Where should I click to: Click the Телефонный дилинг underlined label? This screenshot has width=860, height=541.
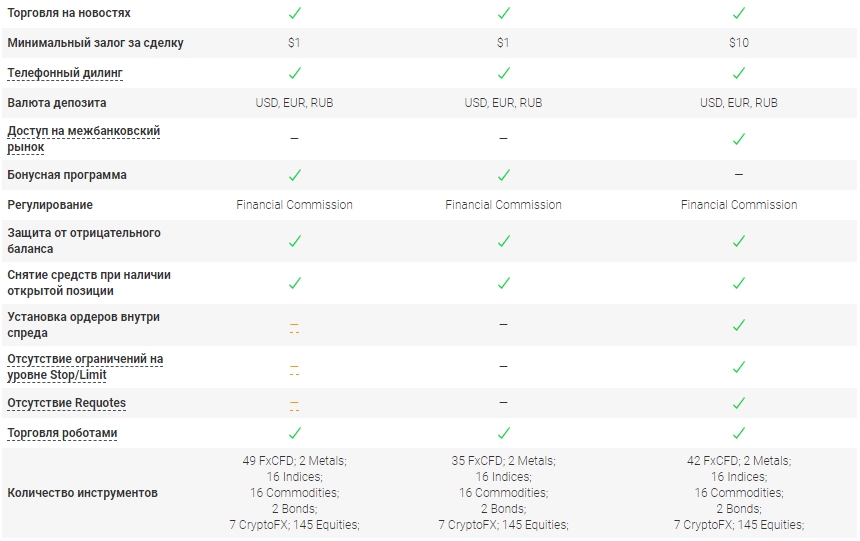pos(65,73)
